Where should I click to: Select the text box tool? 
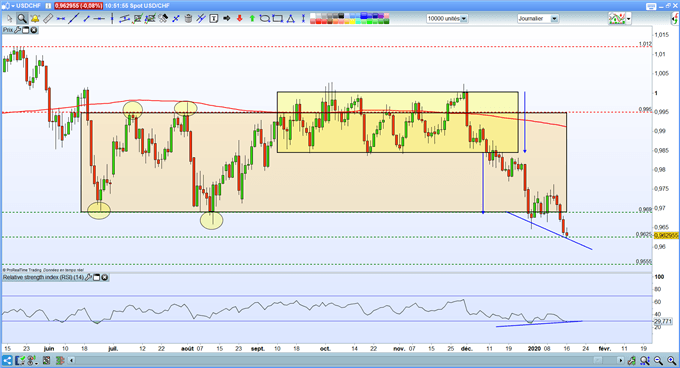[x=214, y=19]
